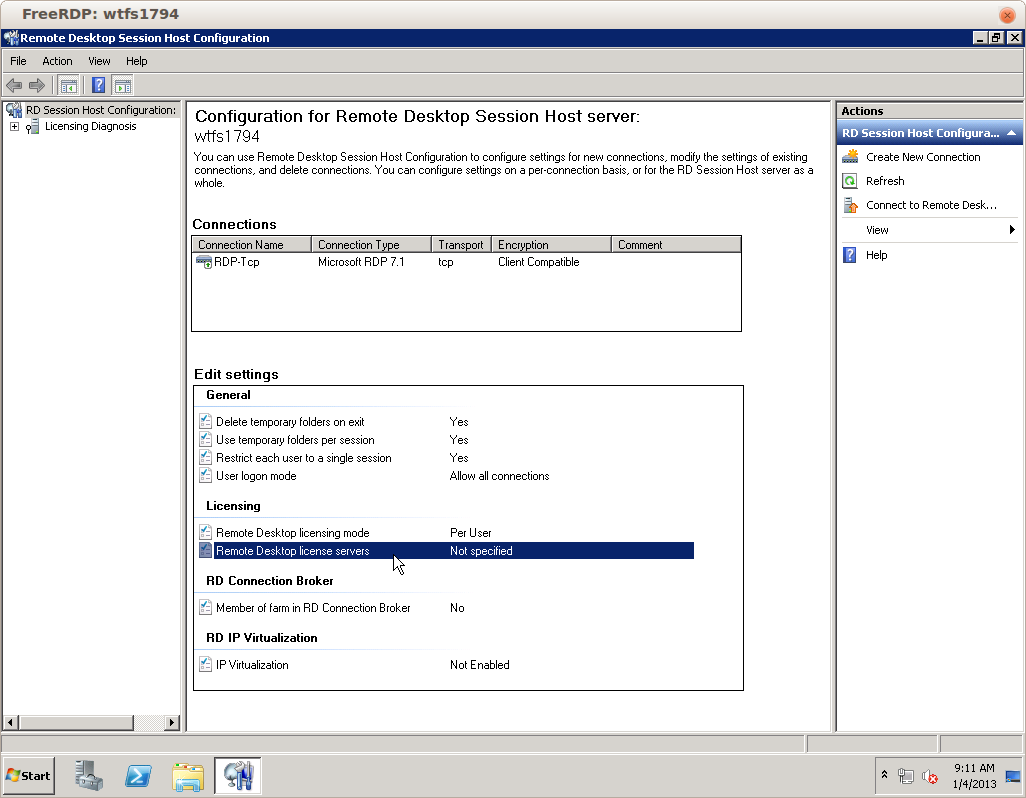
Task: Click the tree pane horizontal scrollbar thumb
Action: 76,723
